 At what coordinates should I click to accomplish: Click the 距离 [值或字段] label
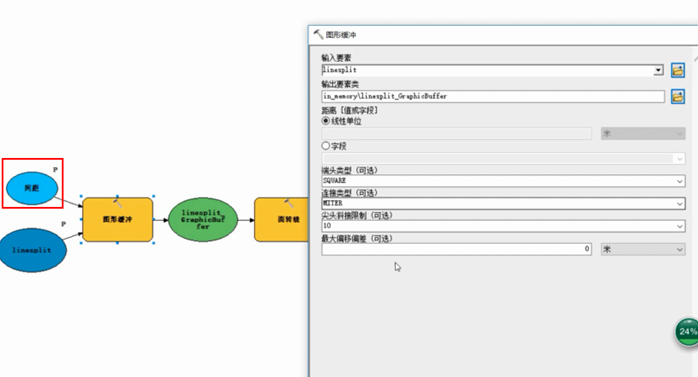tap(349, 110)
